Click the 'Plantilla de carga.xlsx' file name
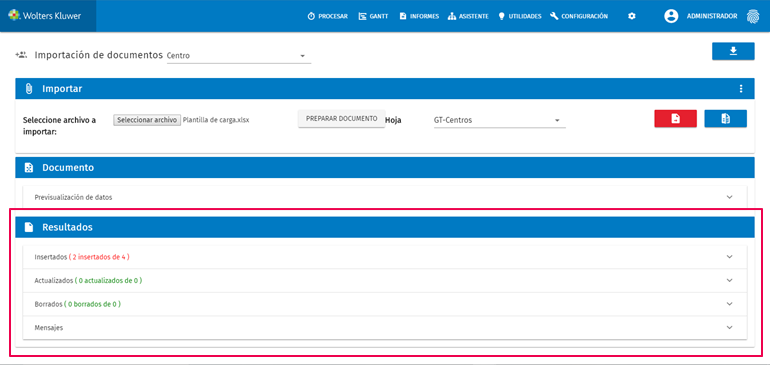The height and width of the screenshot is (365, 770). 216,120
